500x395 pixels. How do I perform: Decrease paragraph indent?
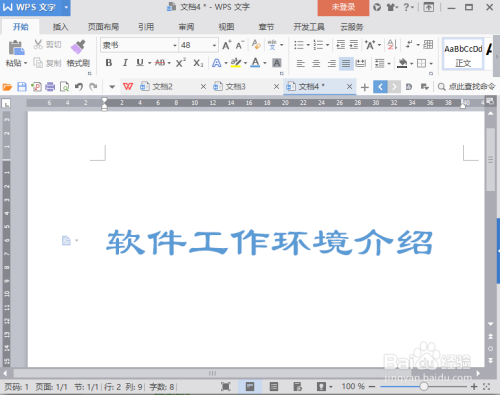[340, 44]
